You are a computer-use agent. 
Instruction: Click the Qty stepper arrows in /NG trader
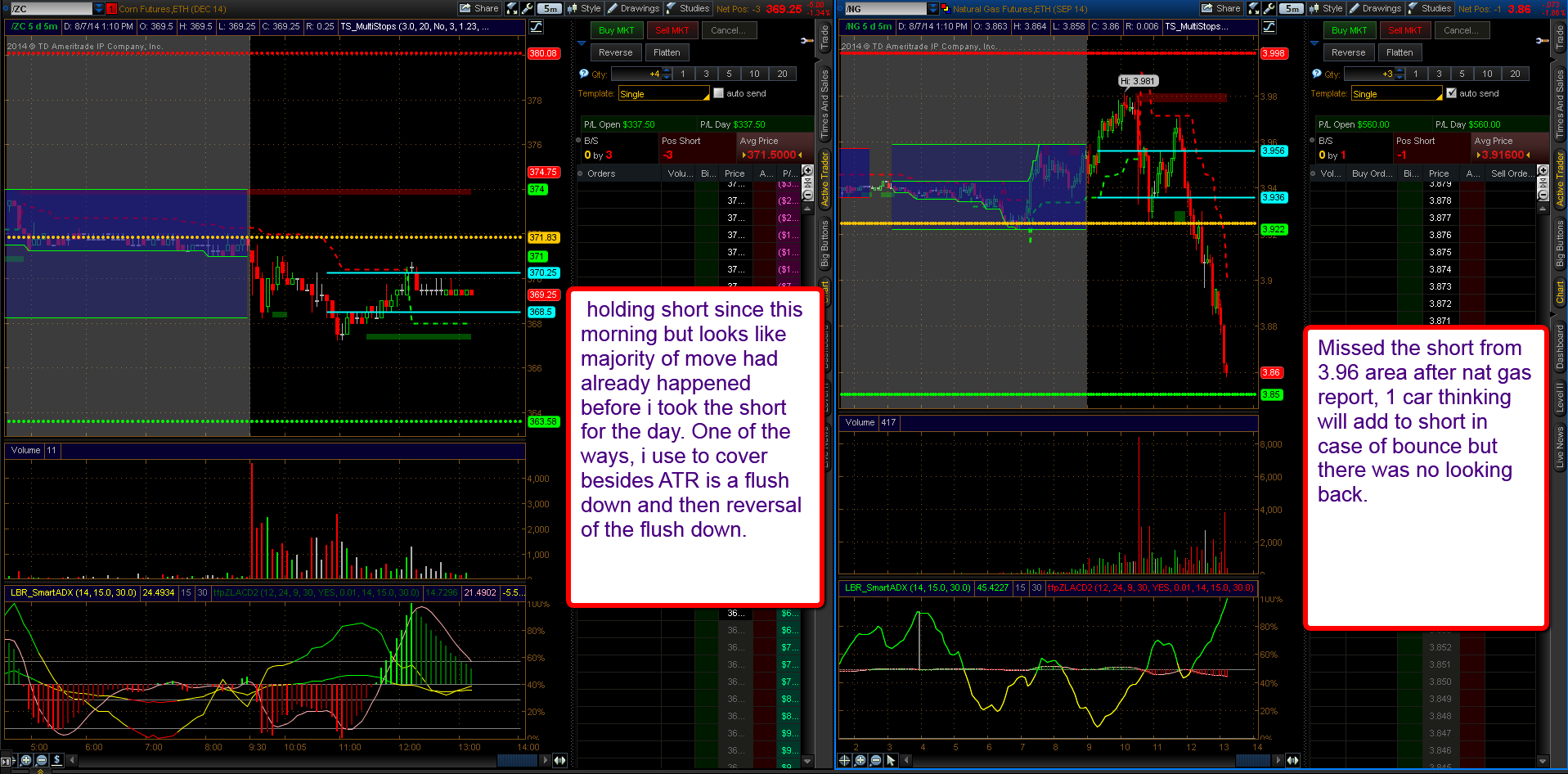[1400, 74]
